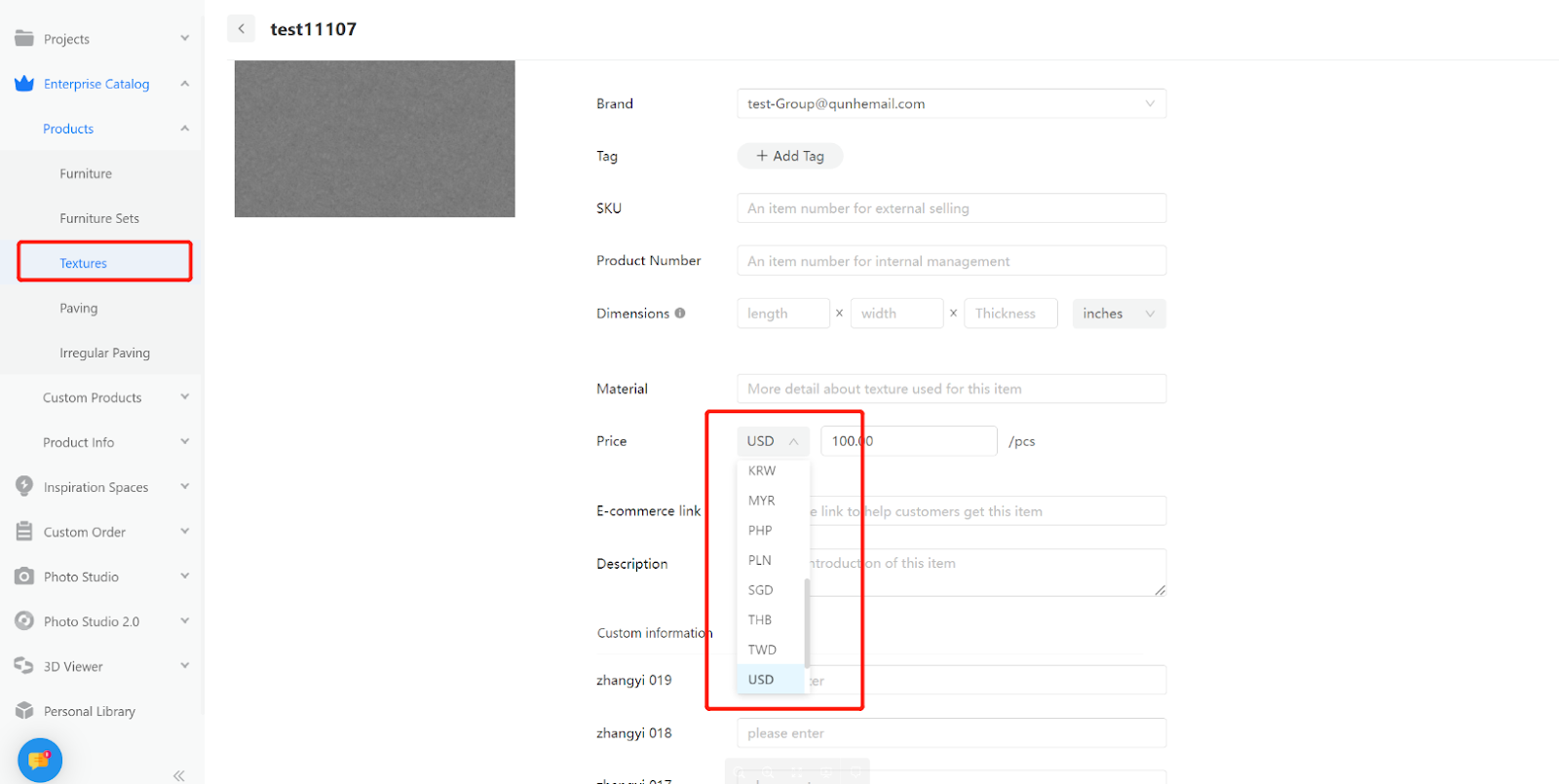Expand the 3D Viewer chevron

coord(185,666)
